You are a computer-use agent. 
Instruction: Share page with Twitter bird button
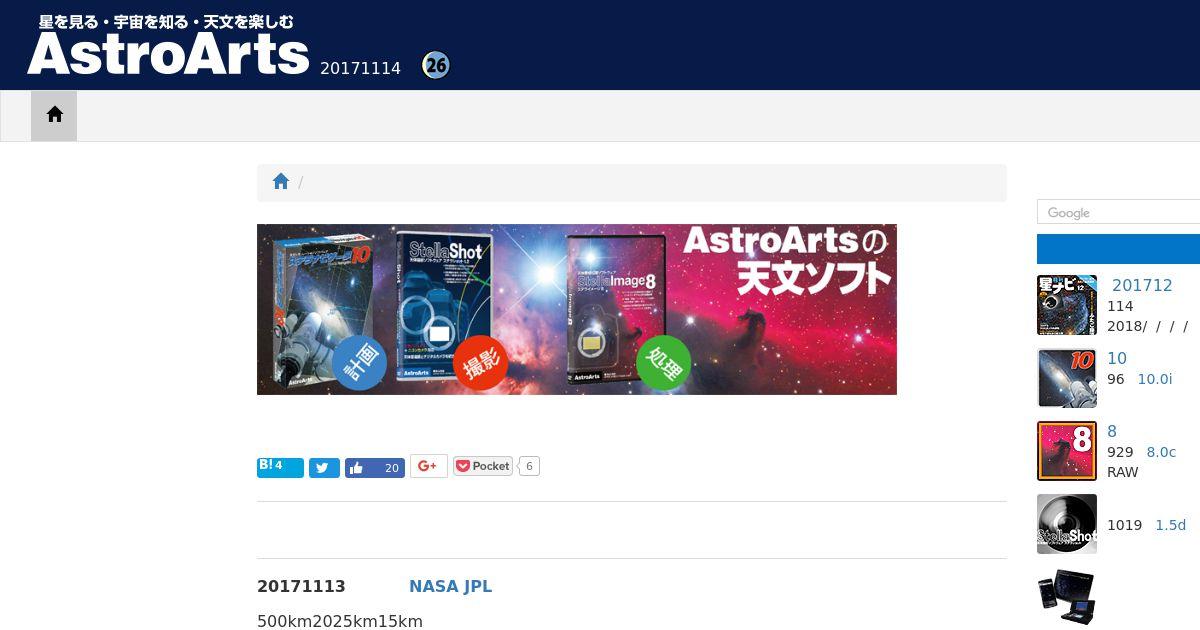(x=324, y=467)
